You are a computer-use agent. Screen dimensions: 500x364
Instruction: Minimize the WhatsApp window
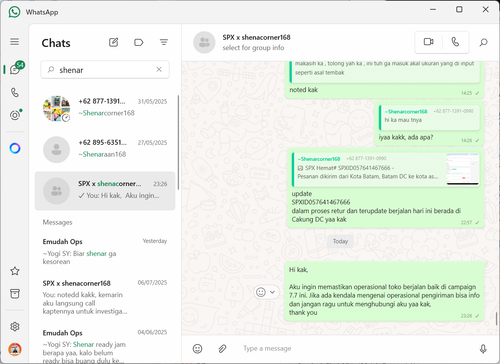tap(433, 9)
